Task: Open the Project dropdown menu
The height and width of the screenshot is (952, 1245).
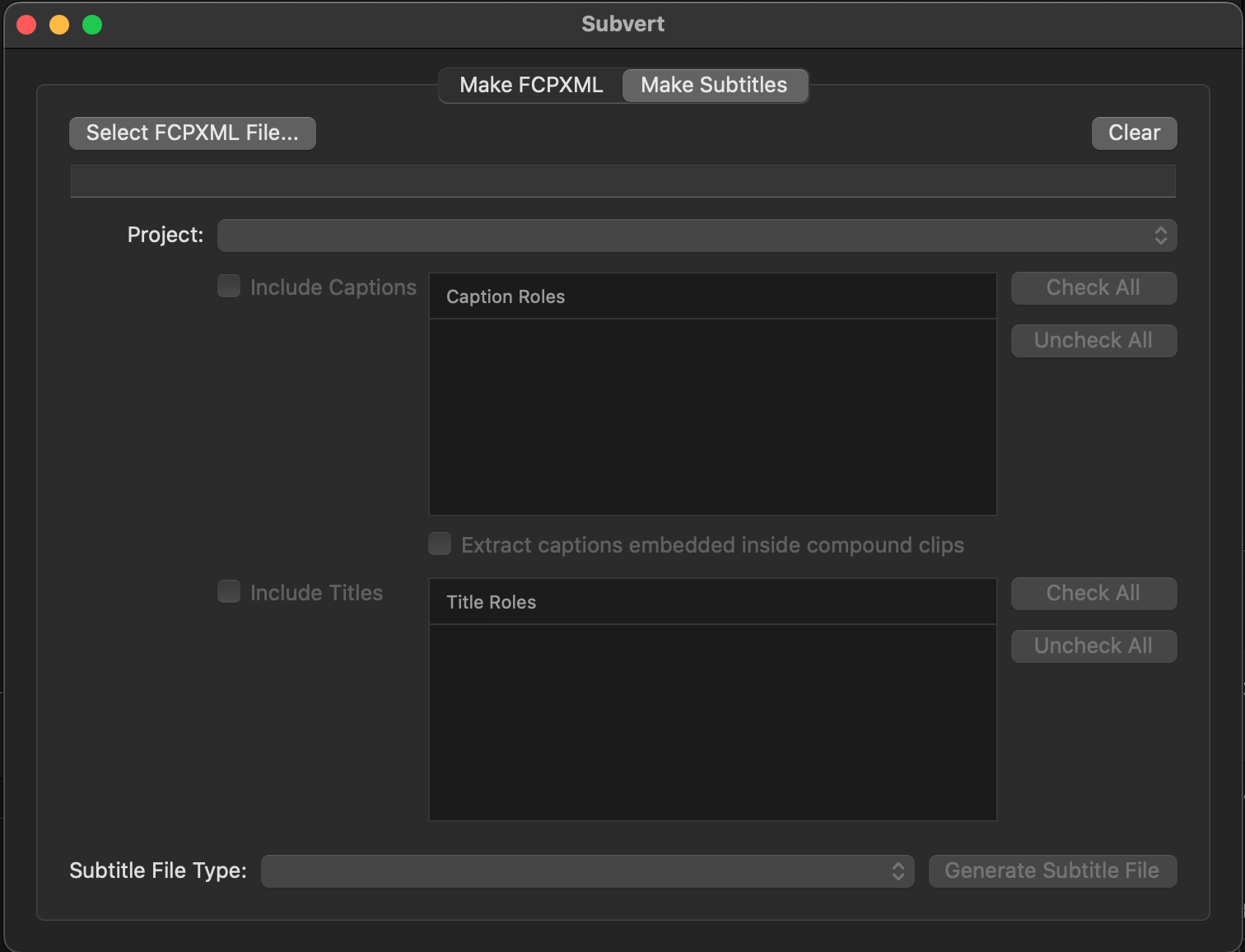Action: click(697, 236)
